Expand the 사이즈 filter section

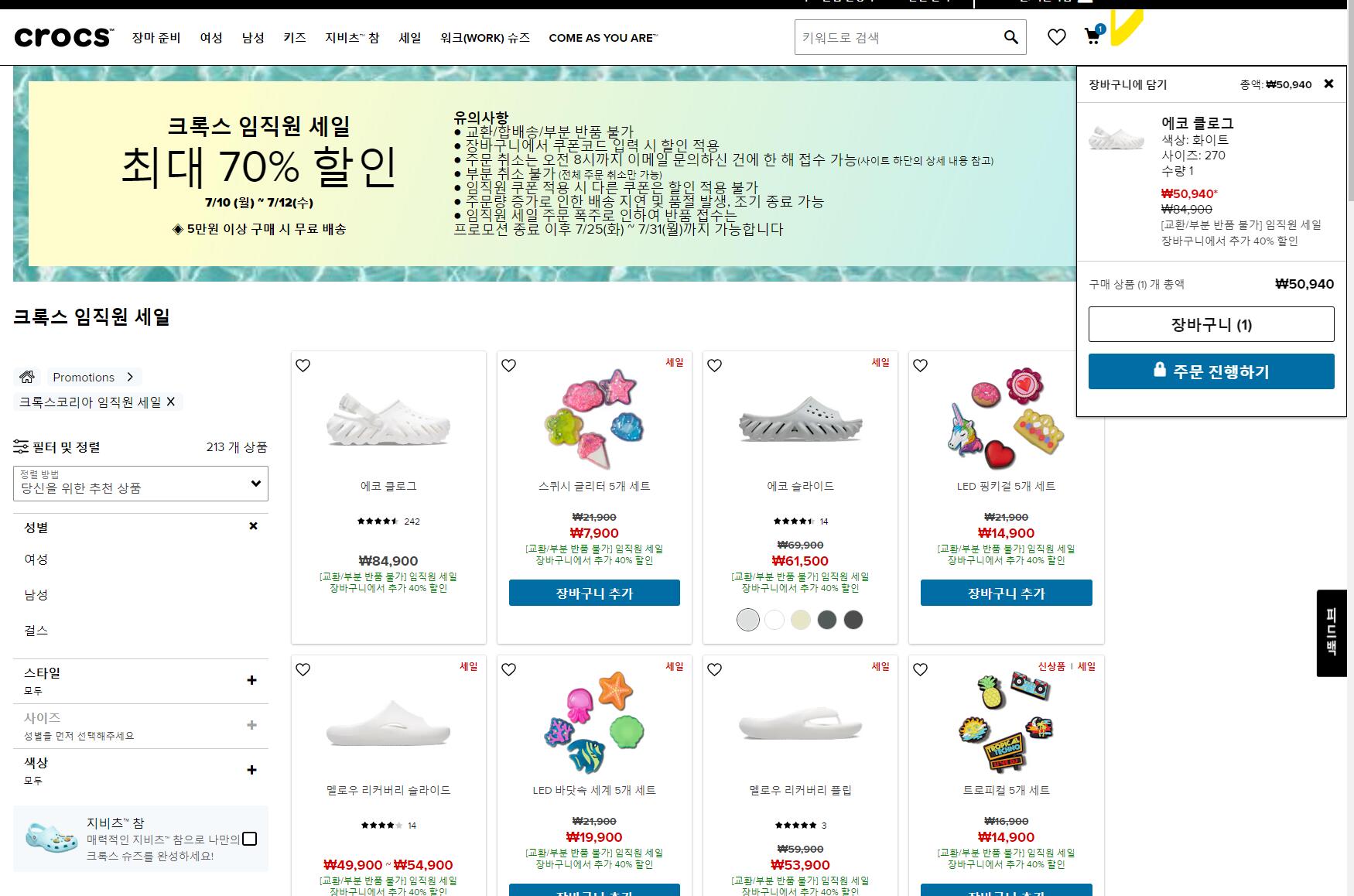251,725
